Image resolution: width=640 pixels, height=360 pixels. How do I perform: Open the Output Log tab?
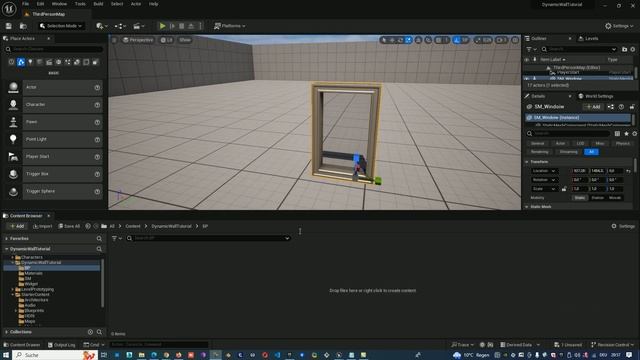(x=62, y=345)
